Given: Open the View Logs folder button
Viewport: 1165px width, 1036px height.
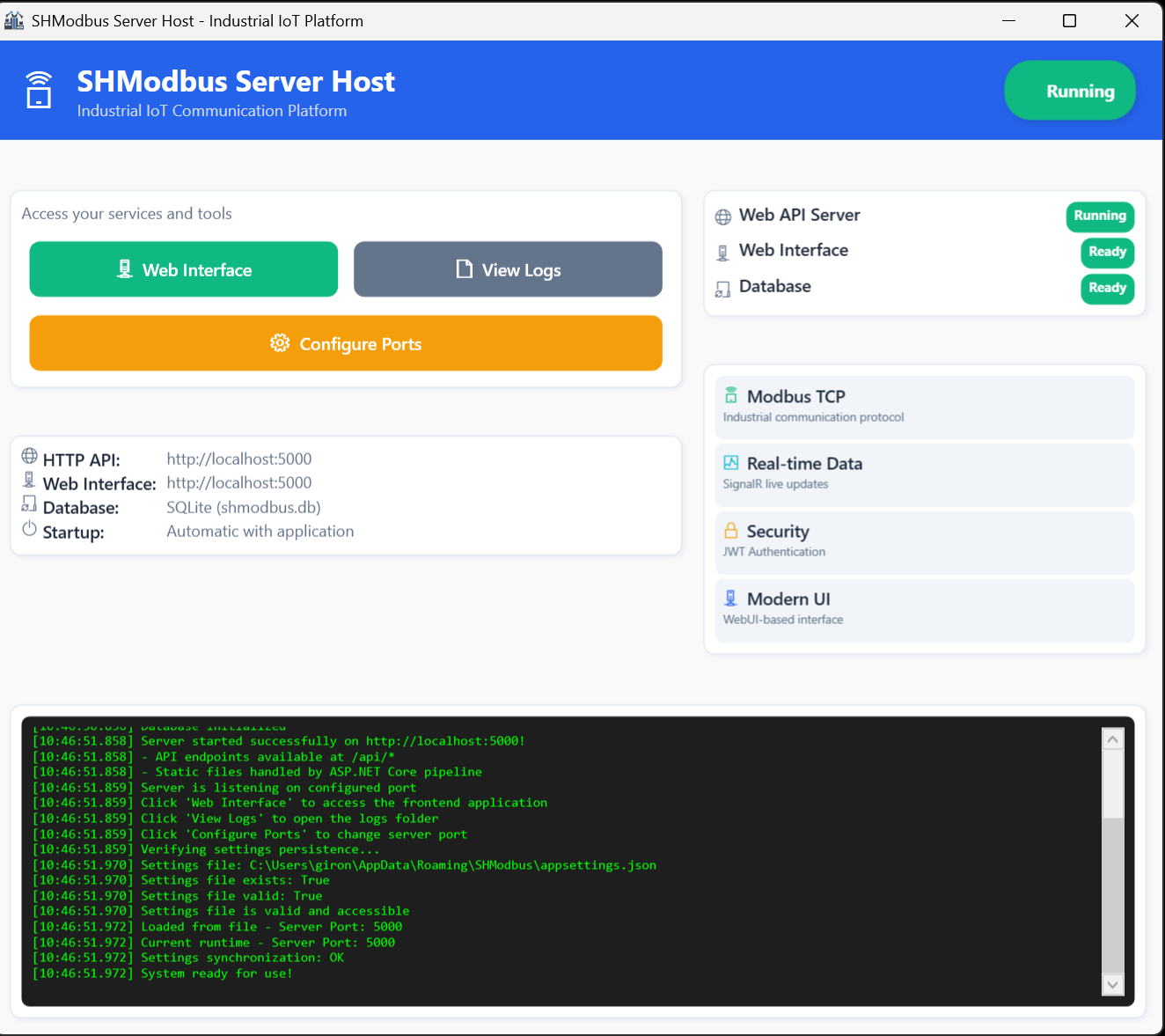Looking at the screenshot, I should pos(508,269).
